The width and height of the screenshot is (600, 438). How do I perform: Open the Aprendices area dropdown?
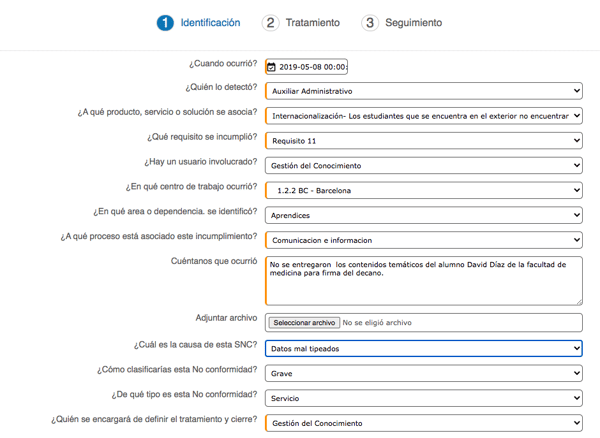(x=424, y=214)
